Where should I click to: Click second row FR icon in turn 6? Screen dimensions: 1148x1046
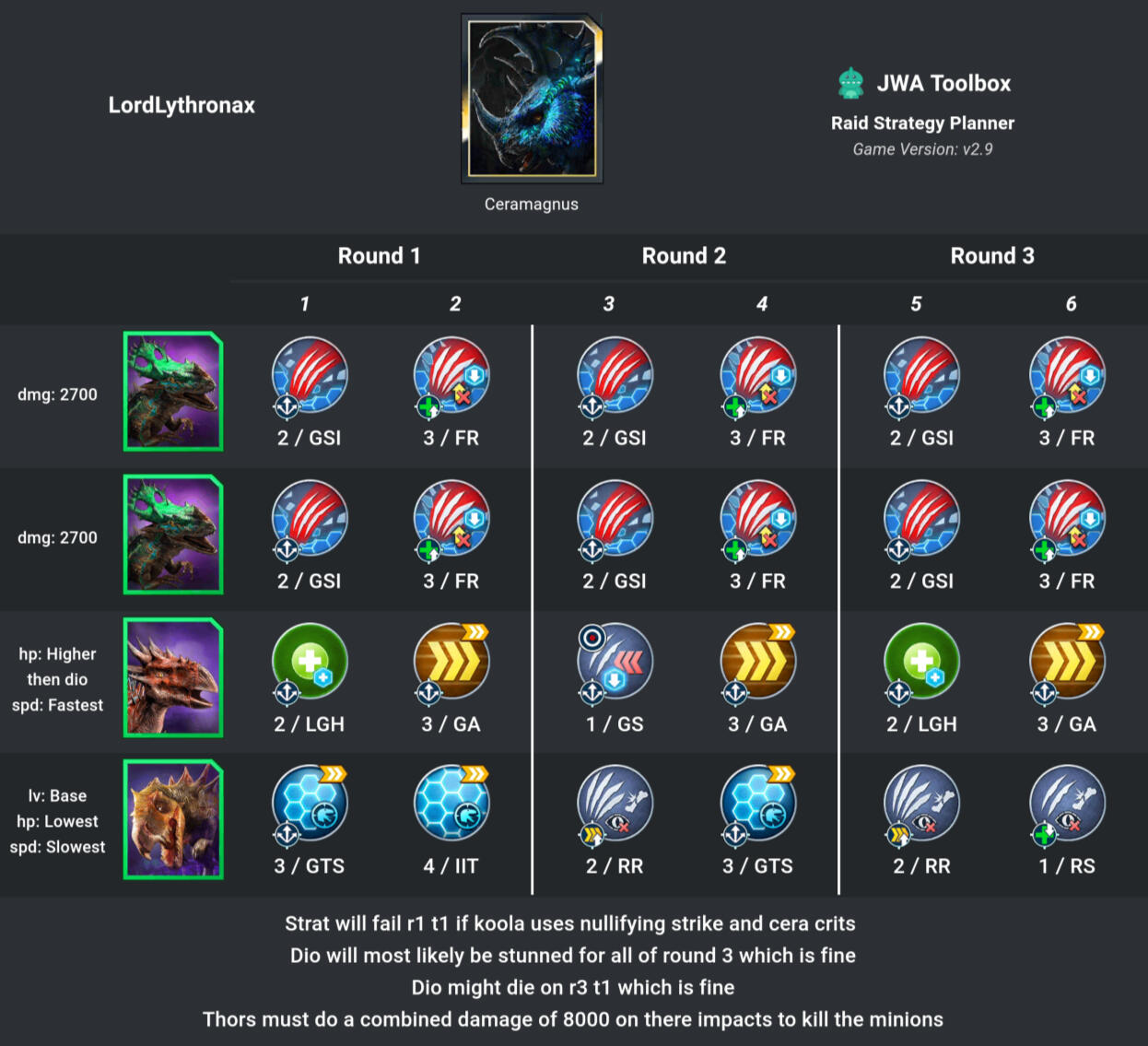pyautogui.click(x=1067, y=519)
